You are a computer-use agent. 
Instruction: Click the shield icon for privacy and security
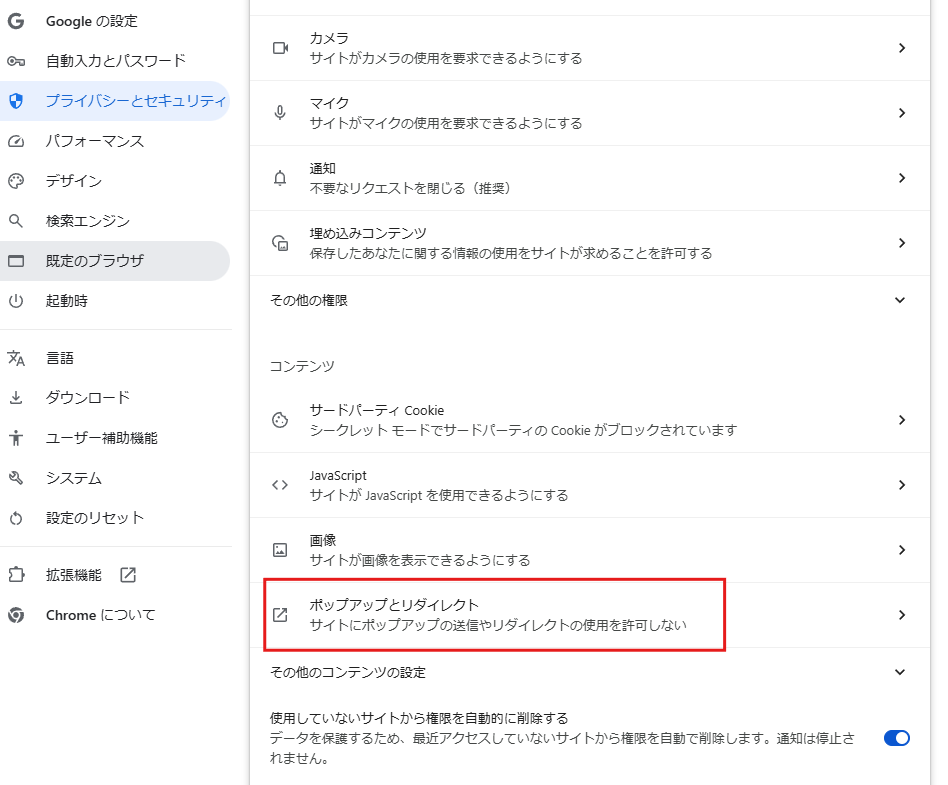point(16,101)
